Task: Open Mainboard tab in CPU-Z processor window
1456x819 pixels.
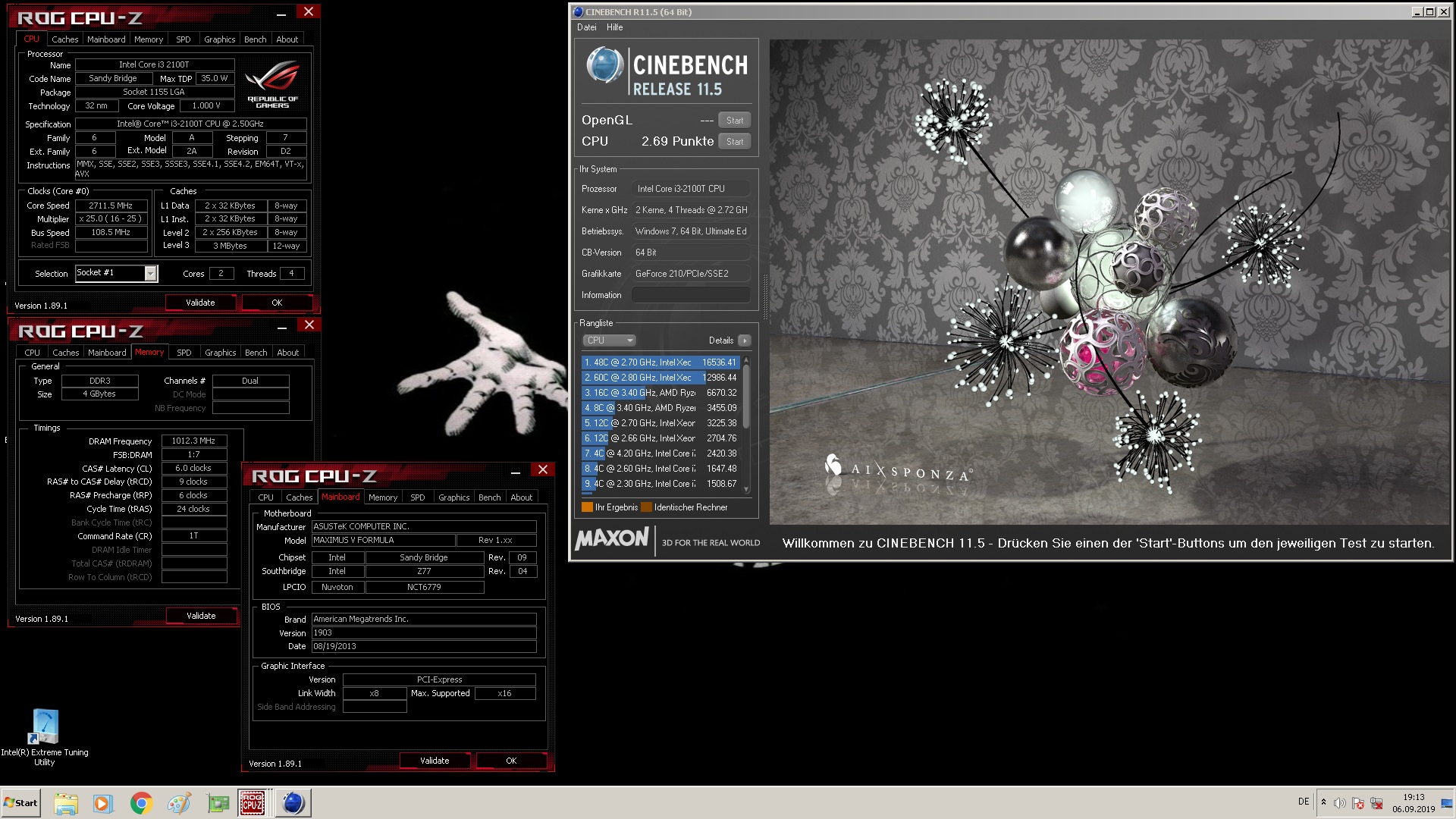Action: tap(106, 39)
